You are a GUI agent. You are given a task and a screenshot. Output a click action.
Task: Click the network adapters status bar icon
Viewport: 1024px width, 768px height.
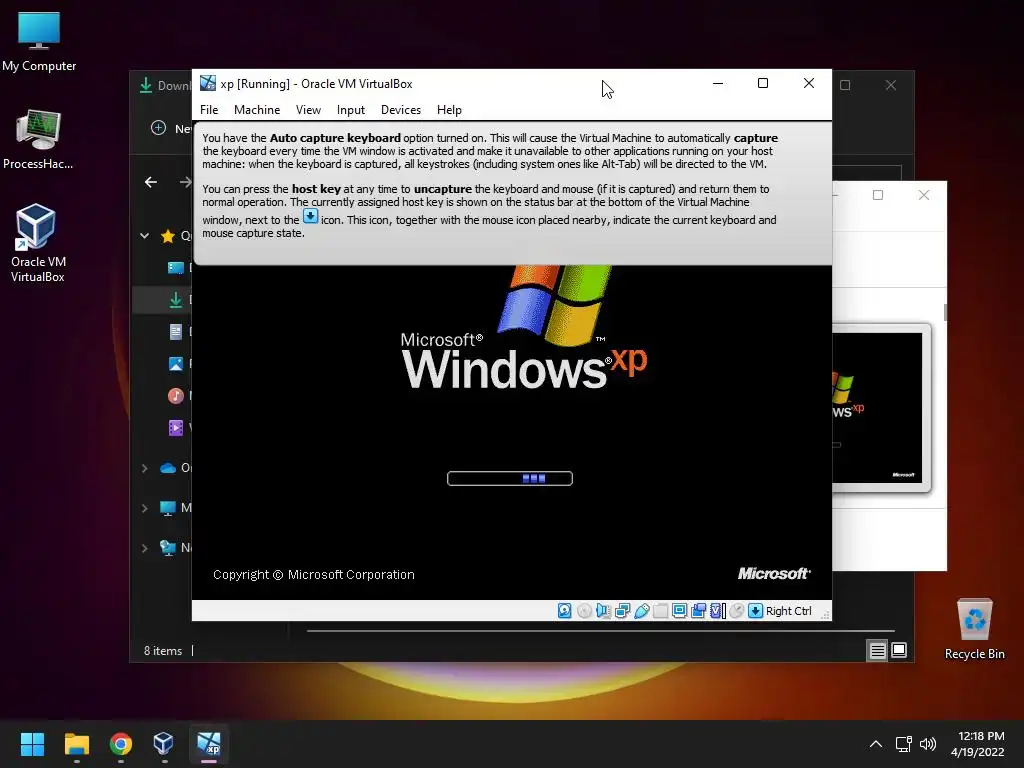[x=622, y=611]
